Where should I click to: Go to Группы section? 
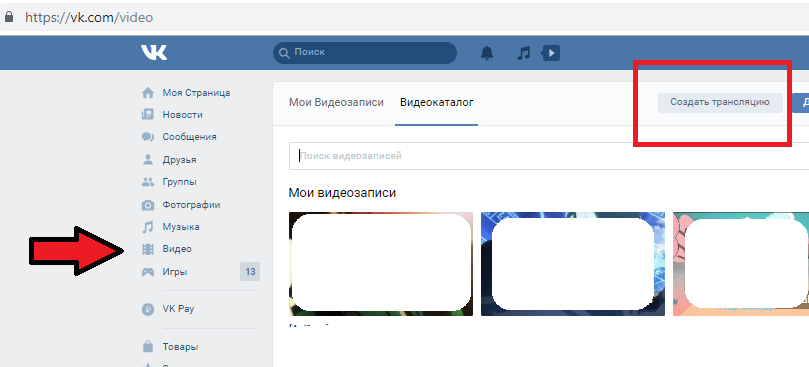click(179, 182)
